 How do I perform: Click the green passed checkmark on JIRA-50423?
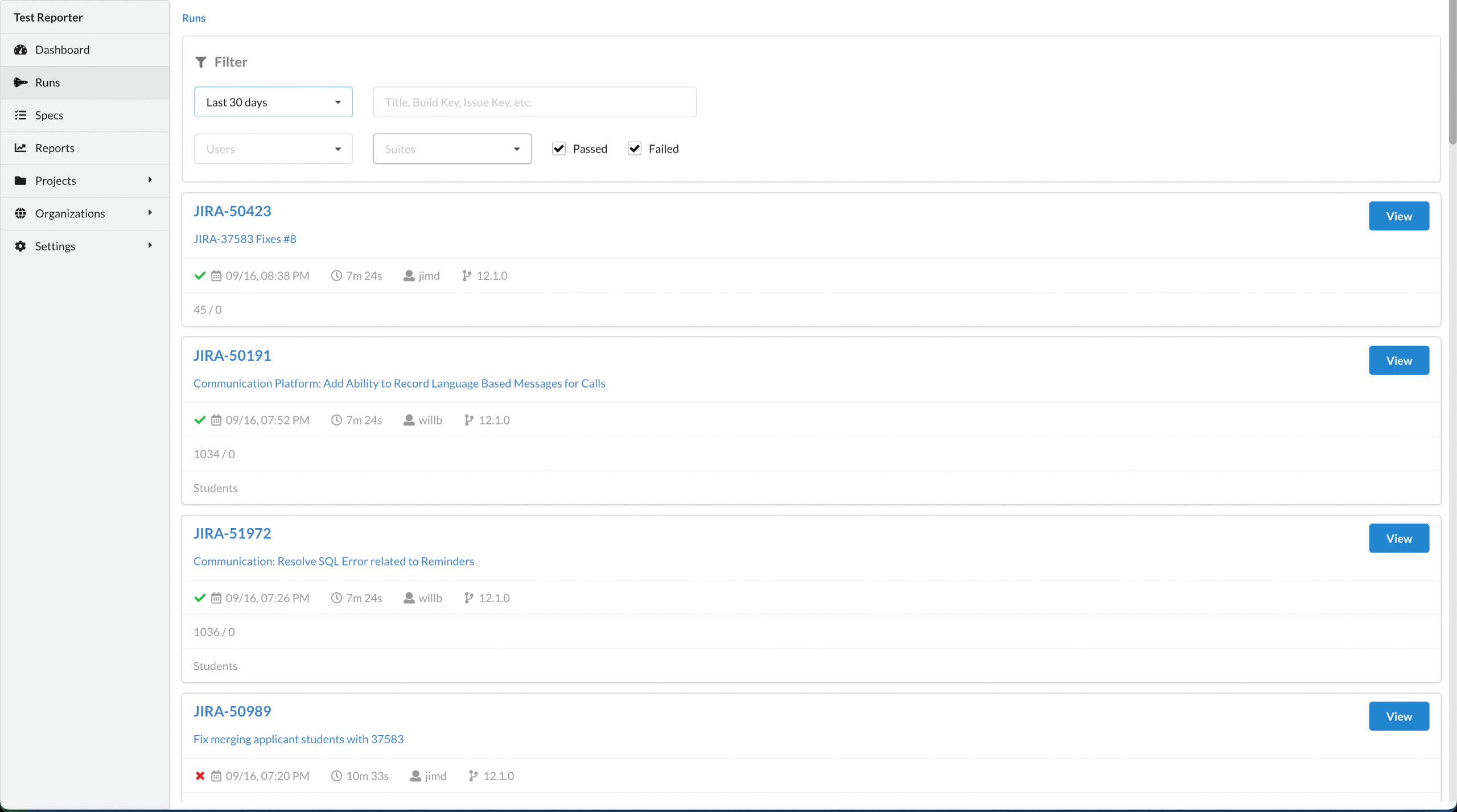click(x=200, y=275)
